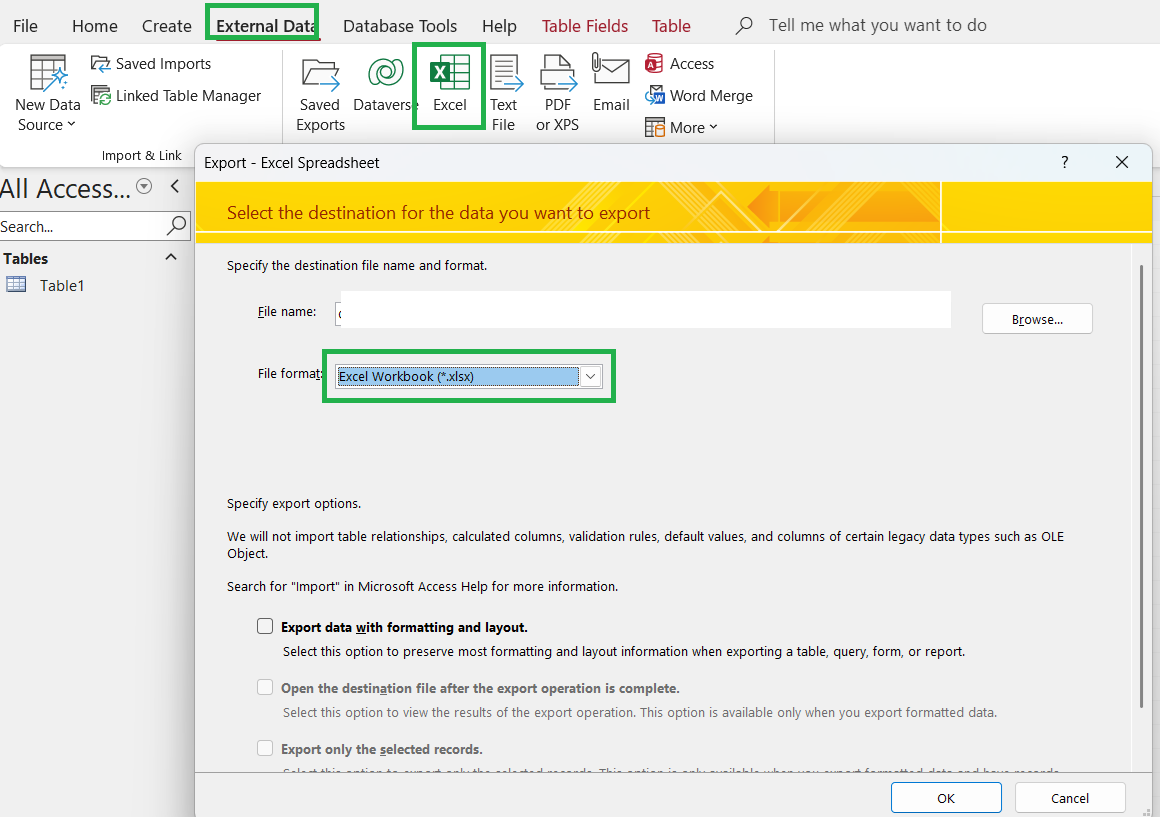
Task: Open the Table Fields tab
Action: (584, 26)
